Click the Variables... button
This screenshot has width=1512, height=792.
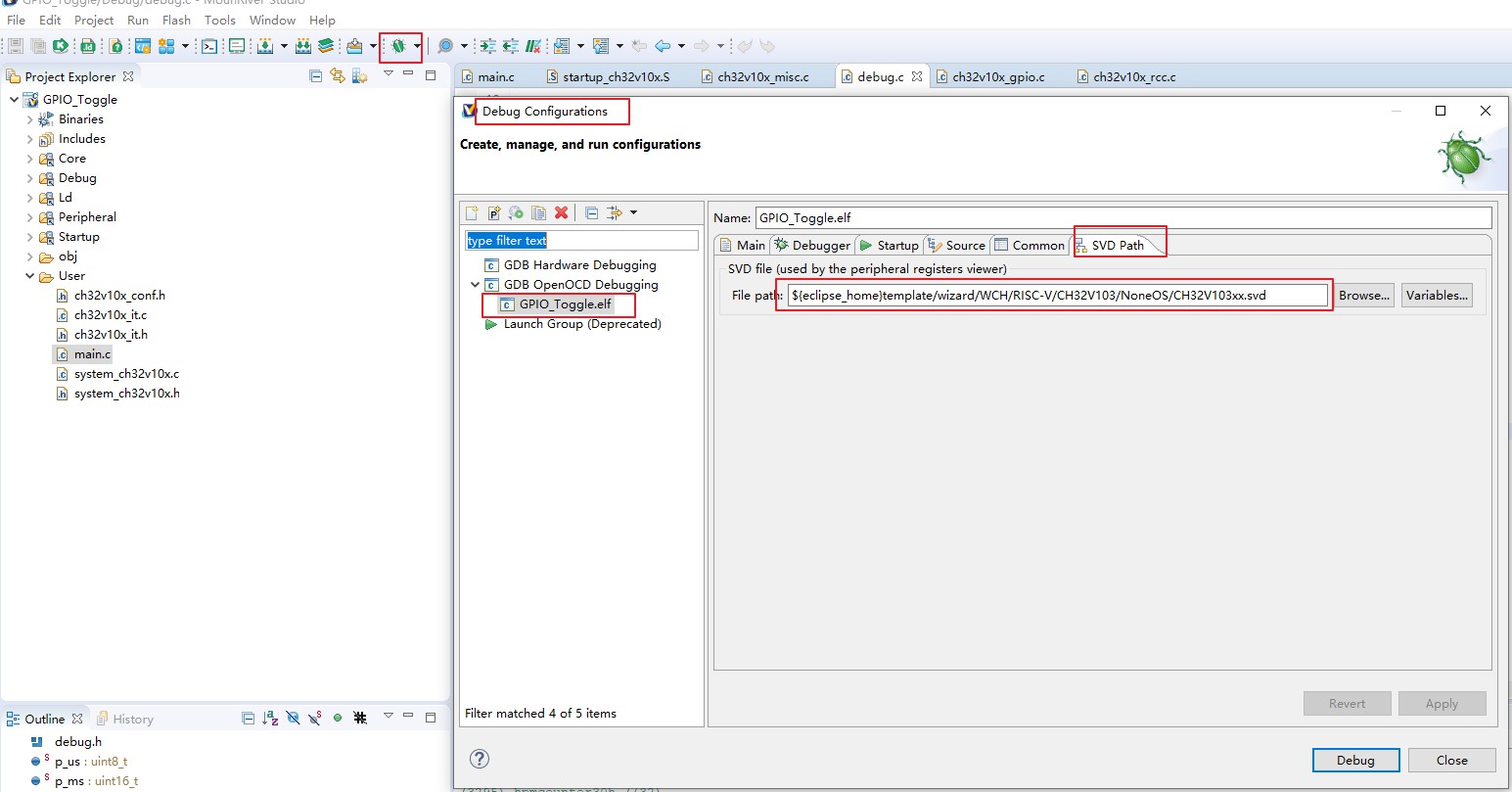point(1437,295)
